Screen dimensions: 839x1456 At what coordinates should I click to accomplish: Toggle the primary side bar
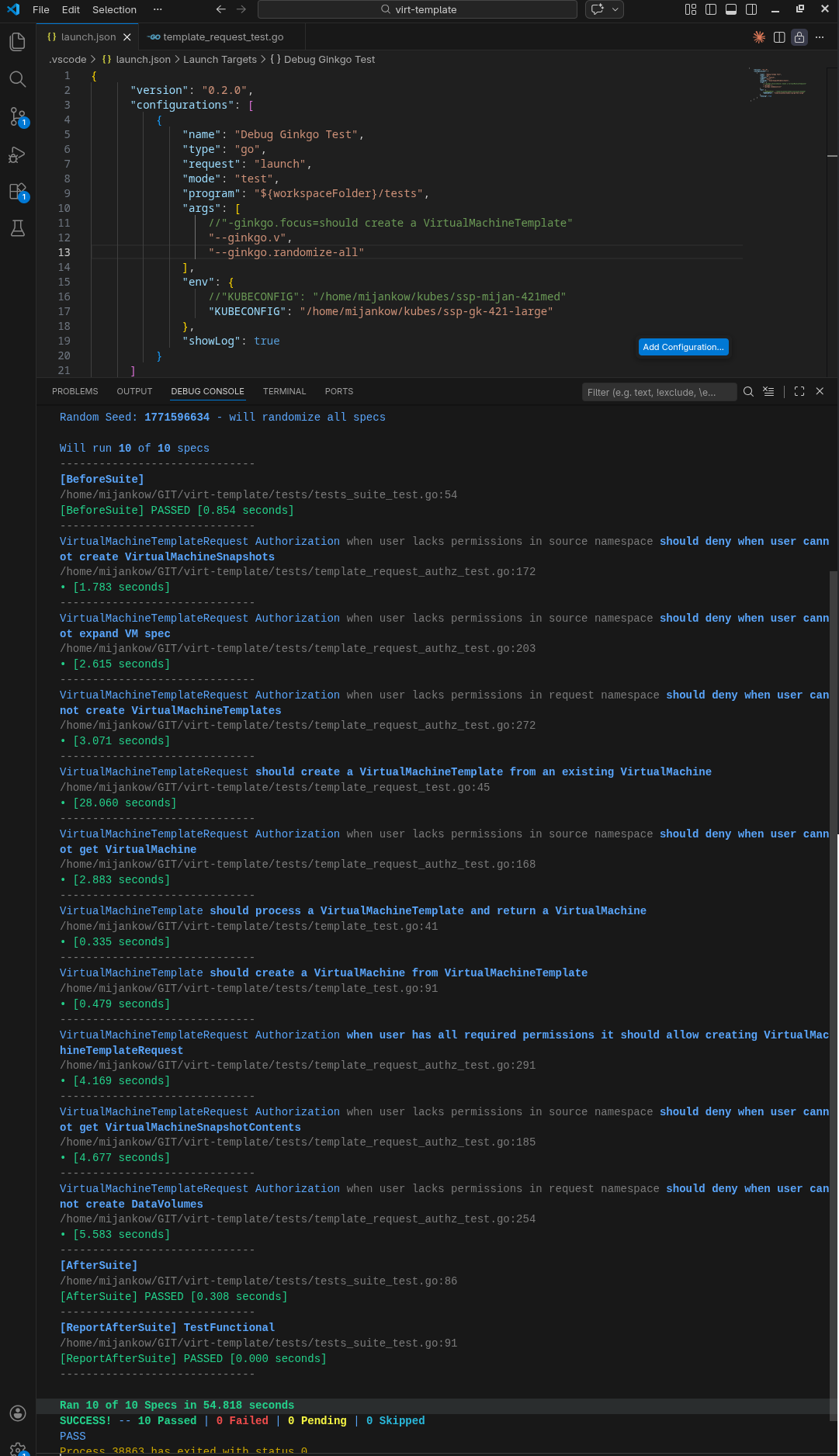pos(711,9)
